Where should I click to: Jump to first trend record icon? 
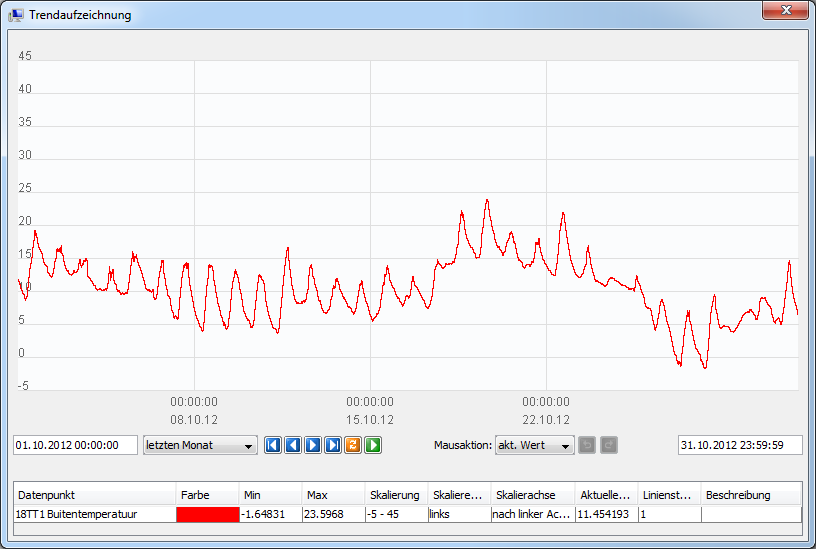(273, 445)
